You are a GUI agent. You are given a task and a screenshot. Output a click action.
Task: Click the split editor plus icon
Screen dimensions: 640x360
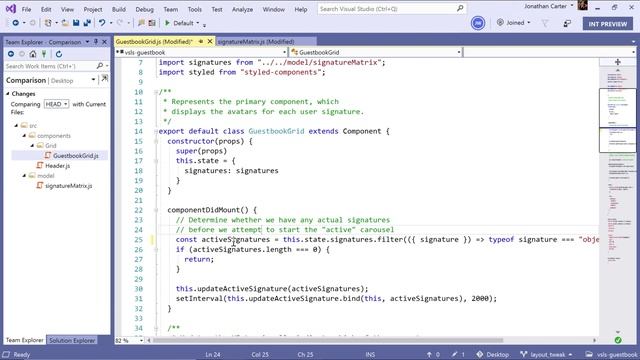pyautogui.click(x=618, y=62)
